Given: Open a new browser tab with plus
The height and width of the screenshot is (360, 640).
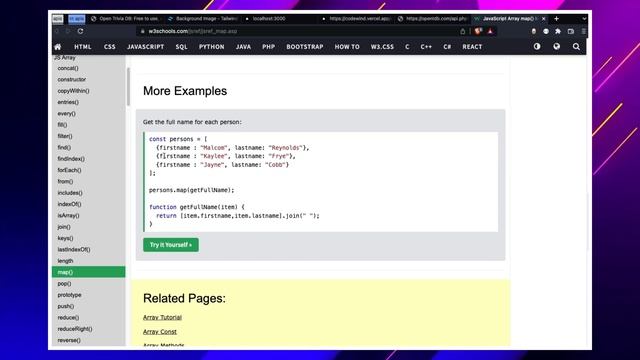Looking at the screenshot, I should [556, 19].
